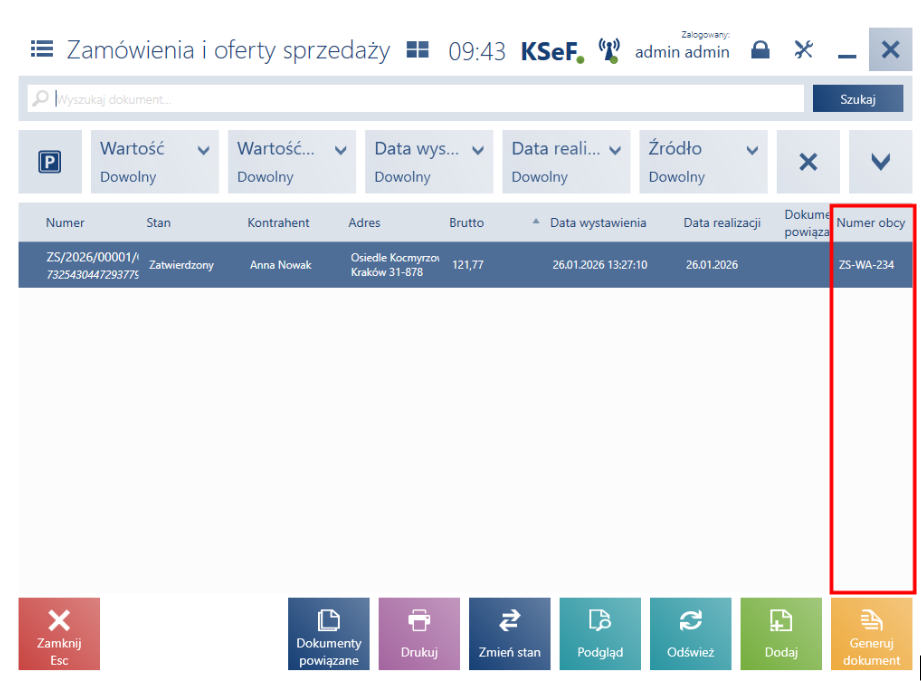The width and height of the screenshot is (921, 684).
Task: Click the Anna Nowak contractor cell
Action: tap(281, 265)
